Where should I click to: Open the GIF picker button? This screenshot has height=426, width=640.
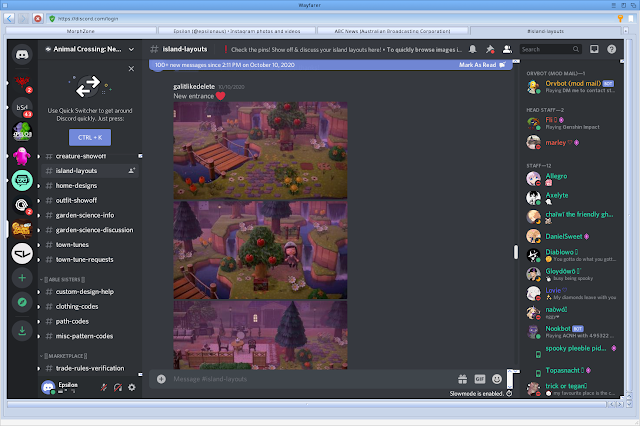click(x=480, y=379)
